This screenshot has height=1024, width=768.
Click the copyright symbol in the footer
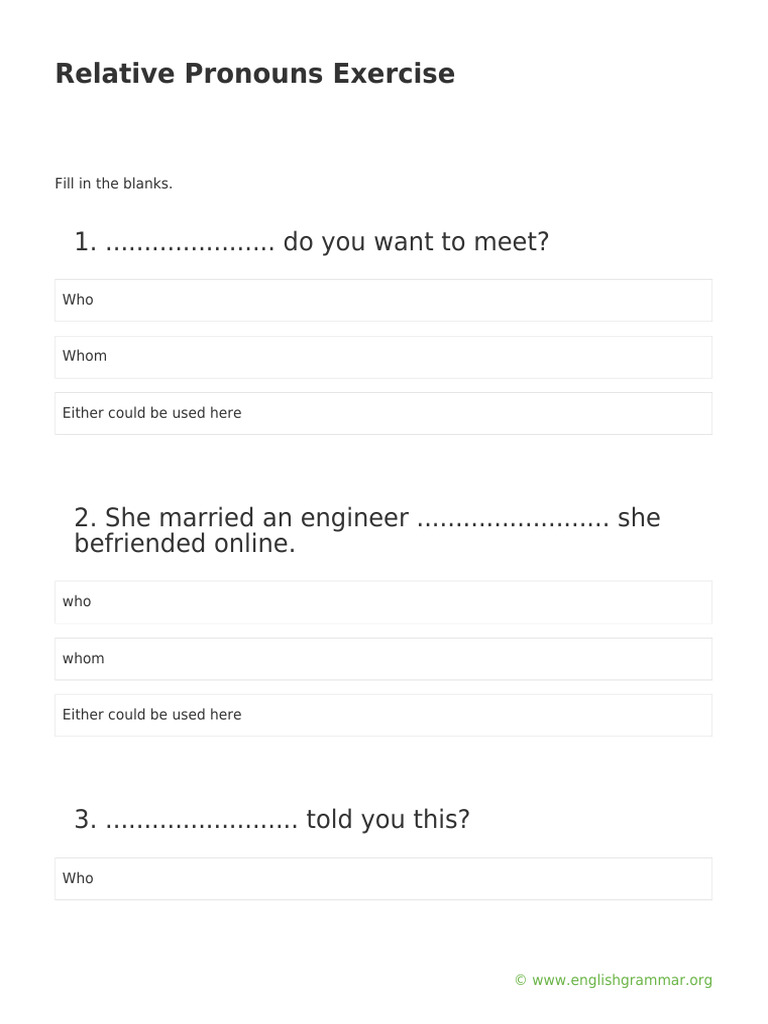pyautogui.click(x=520, y=981)
